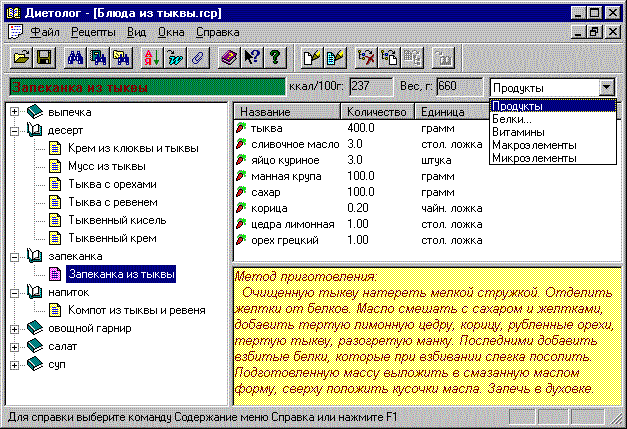Click the arrow with question mark icon
Viewport: 627px width, 429px height.
[252, 58]
